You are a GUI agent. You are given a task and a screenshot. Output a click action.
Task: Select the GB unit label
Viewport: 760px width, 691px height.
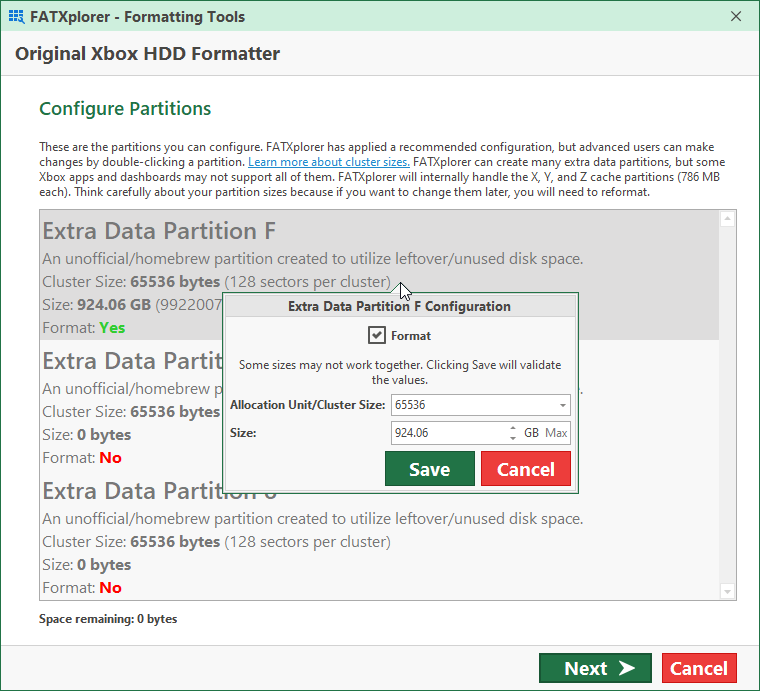point(531,433)
